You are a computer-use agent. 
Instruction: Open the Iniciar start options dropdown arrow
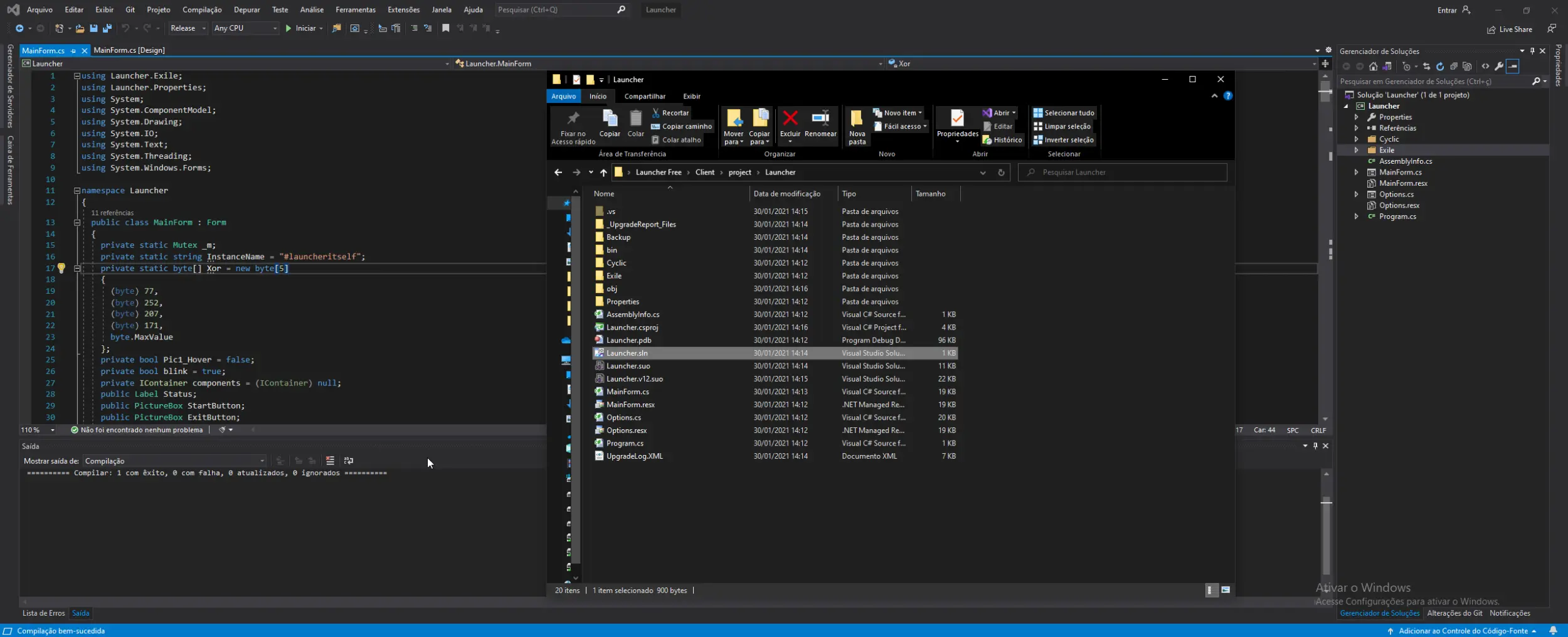pos(321,28)
